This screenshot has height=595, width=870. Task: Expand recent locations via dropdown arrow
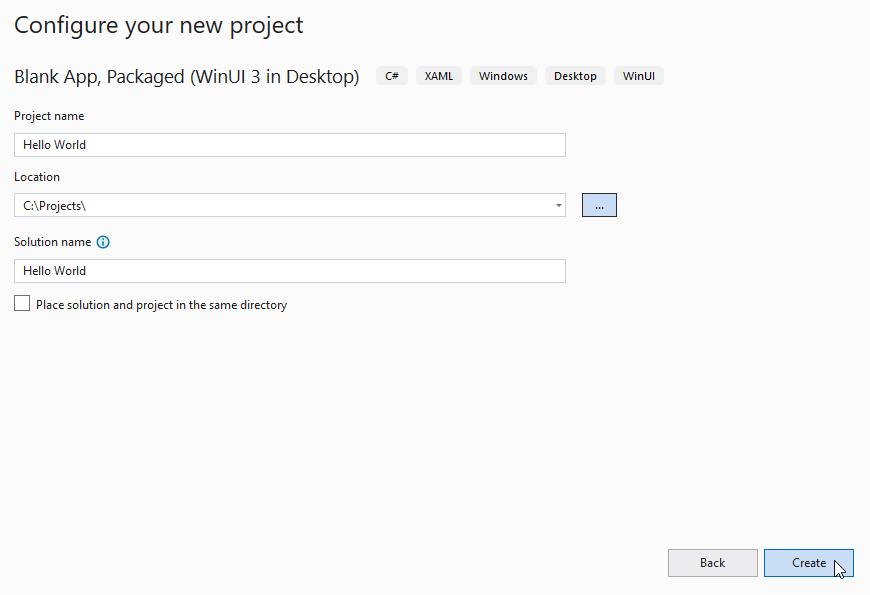[x=557, y=205]
